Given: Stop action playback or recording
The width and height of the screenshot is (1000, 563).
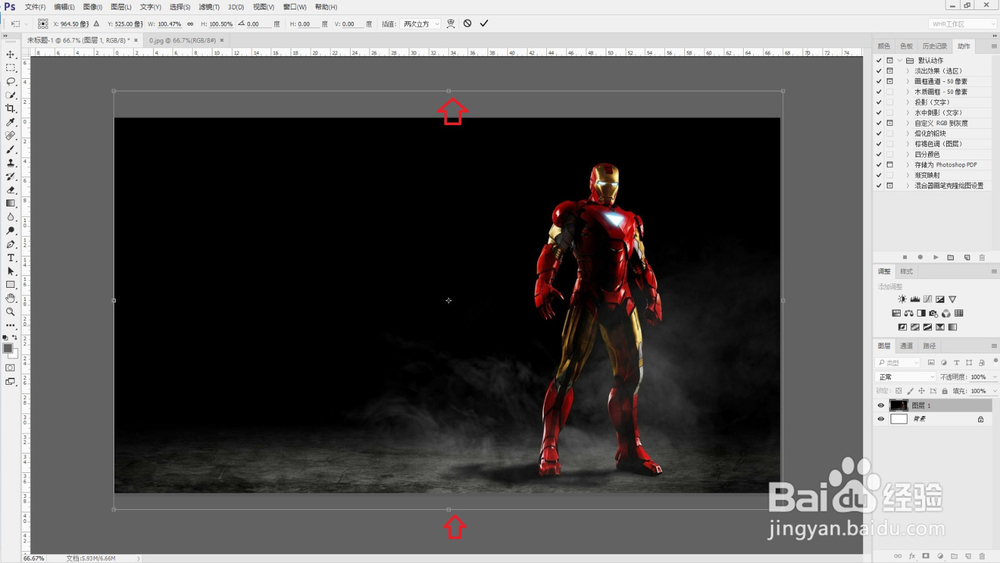Looking at the screenshot, I should [904, 257].
